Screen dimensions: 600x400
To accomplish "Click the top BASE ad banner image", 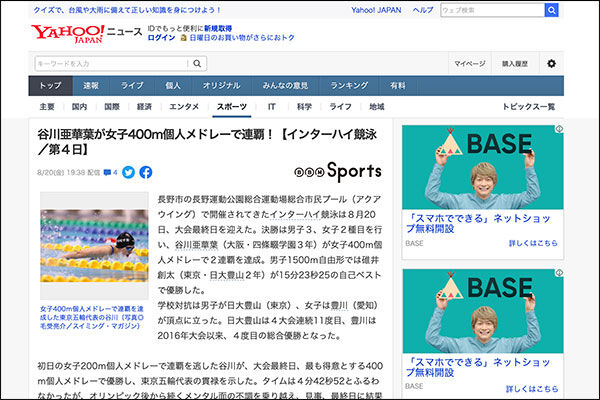I will tap(483, 167).
